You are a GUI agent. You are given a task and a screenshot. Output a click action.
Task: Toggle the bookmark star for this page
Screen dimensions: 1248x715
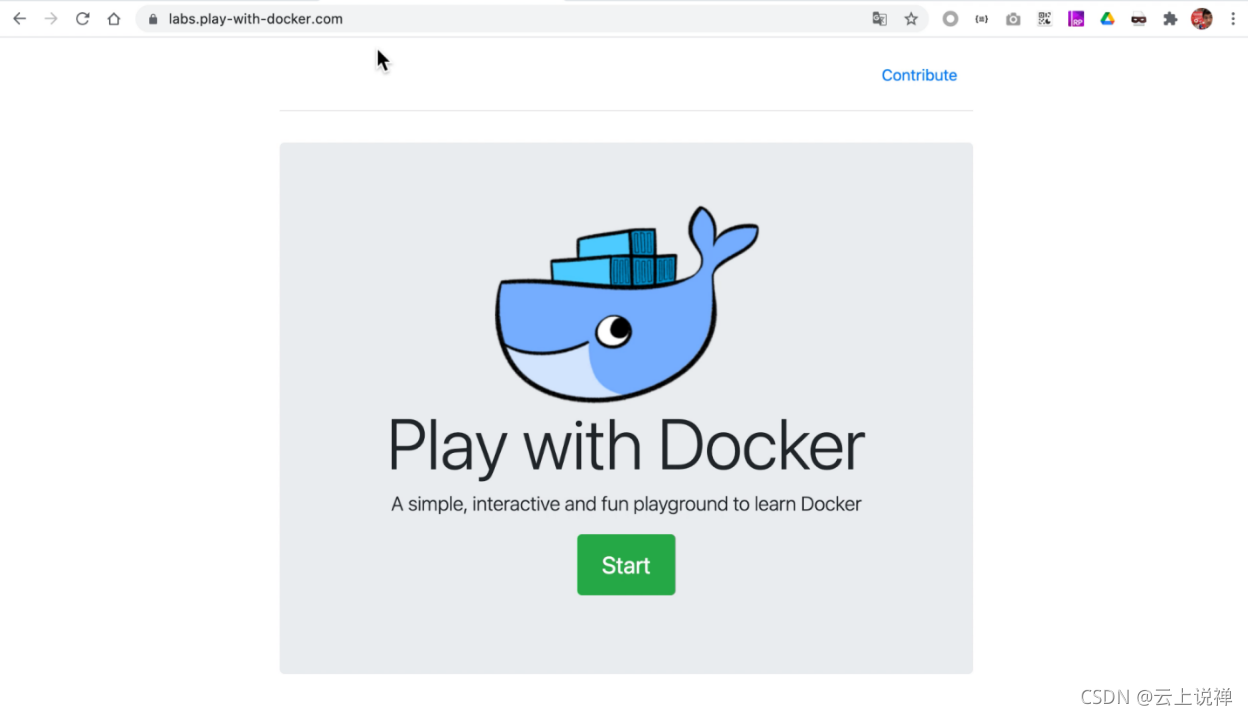click(911, 18)
